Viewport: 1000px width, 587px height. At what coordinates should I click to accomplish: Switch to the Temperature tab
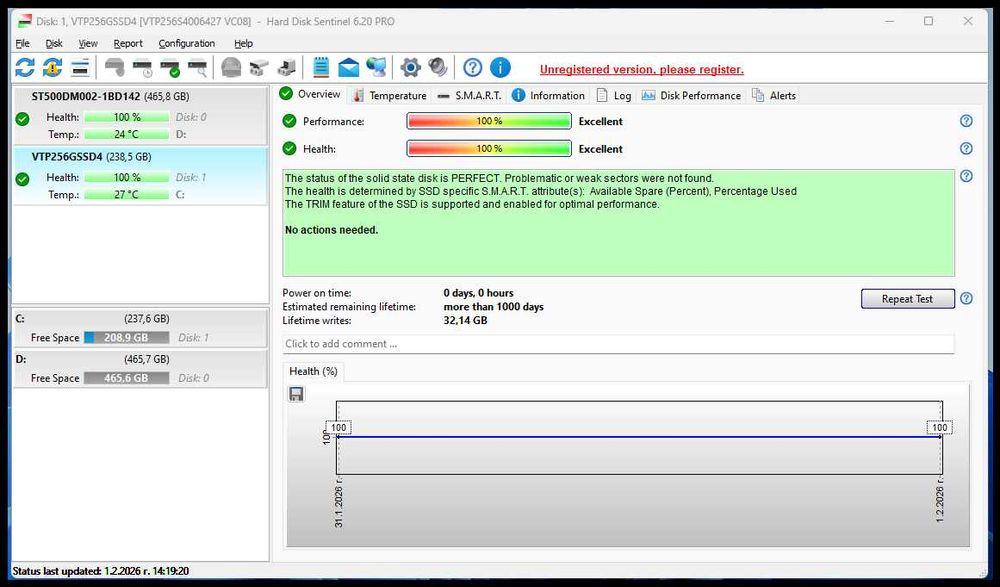point(390,95)
